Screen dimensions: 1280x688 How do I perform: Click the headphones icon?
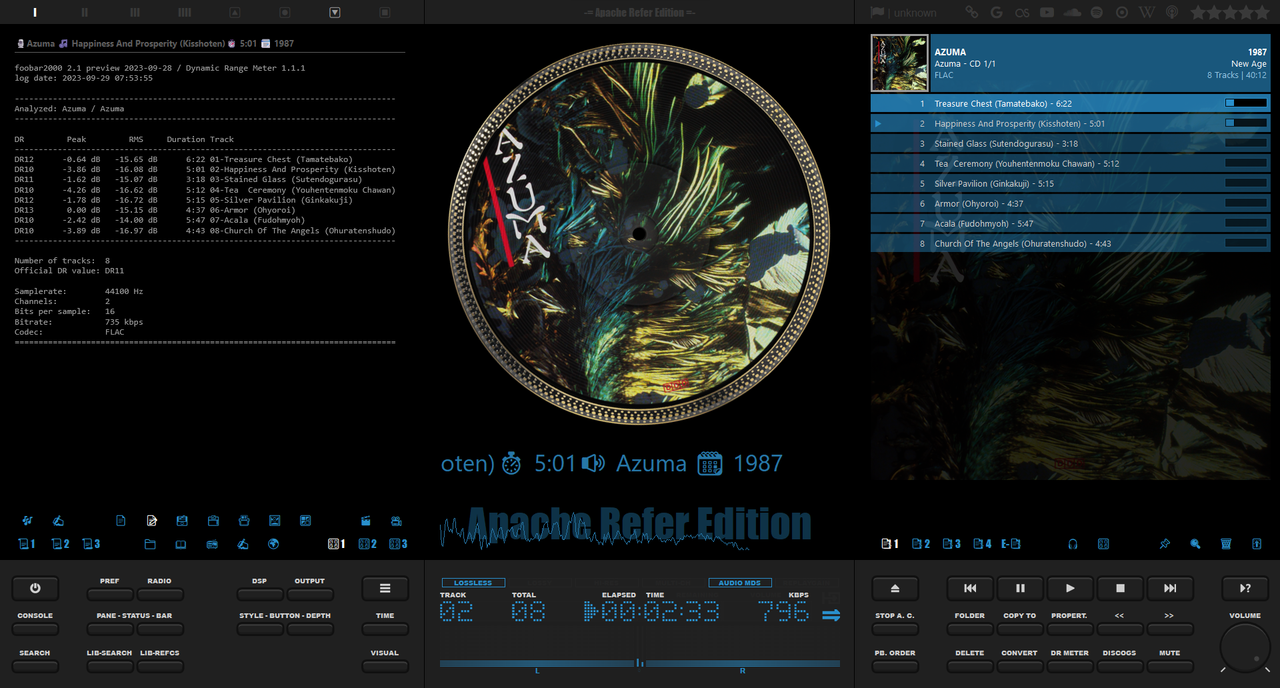coord(1073,544)
